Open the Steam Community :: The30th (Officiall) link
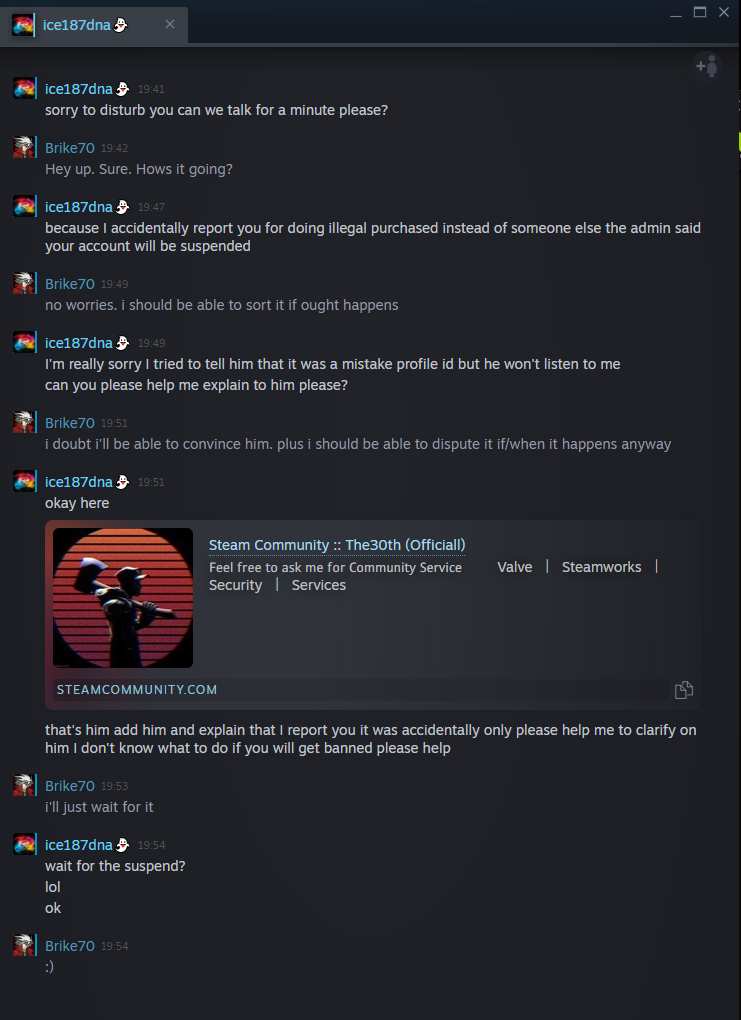This screenshot has width=741, height=1020. (x=337, y=545)
